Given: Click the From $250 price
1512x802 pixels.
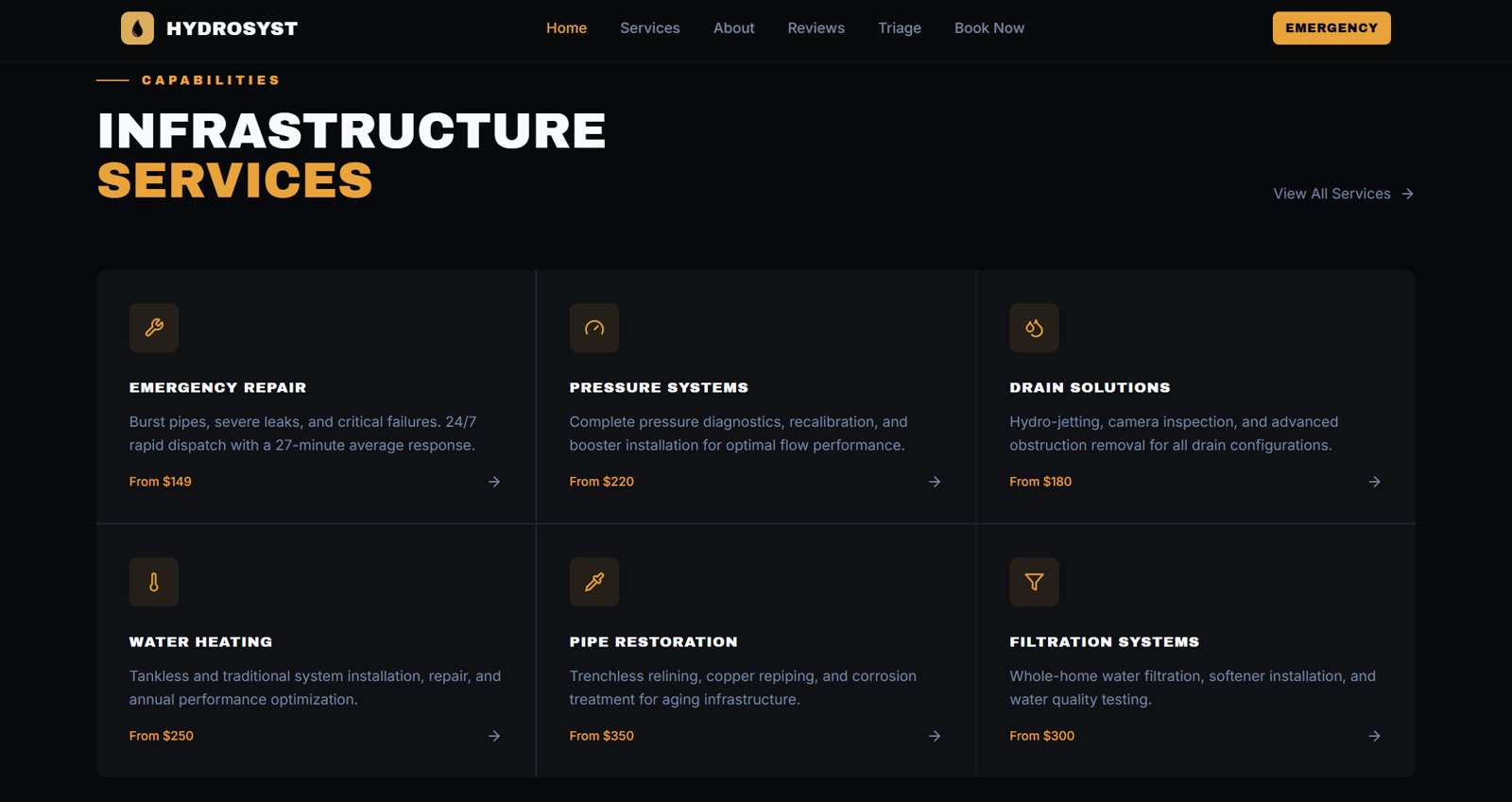Looking at the screenshot, I should click(162, 736).
